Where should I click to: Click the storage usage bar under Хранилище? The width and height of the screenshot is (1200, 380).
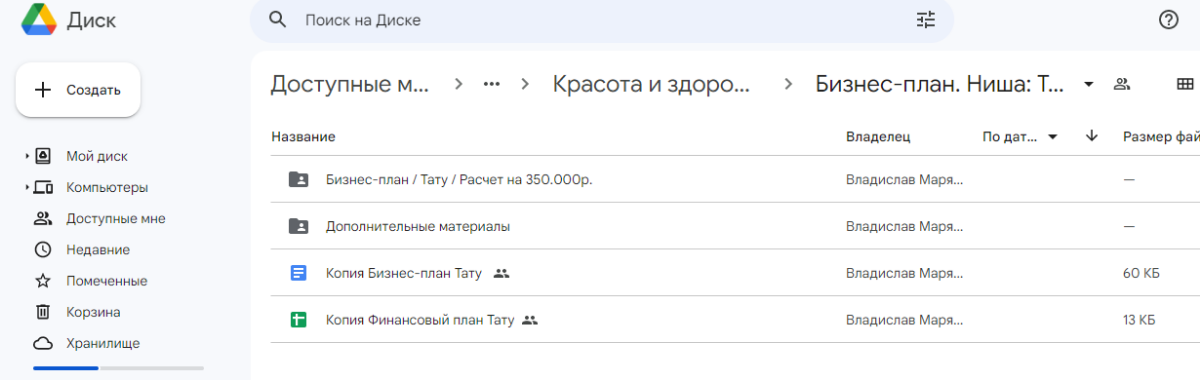click(x=118, y=368)
